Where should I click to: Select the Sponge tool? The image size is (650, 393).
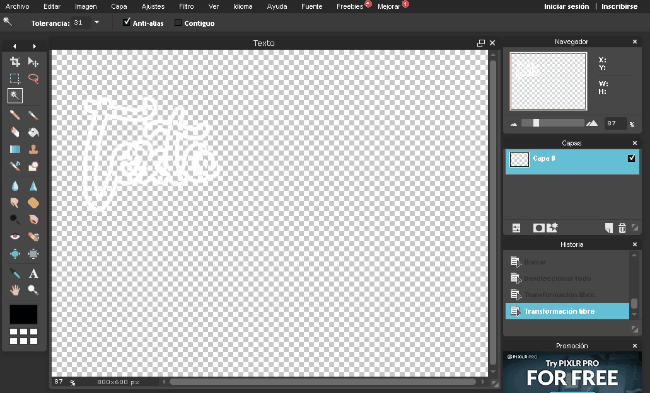coord(33,203)
